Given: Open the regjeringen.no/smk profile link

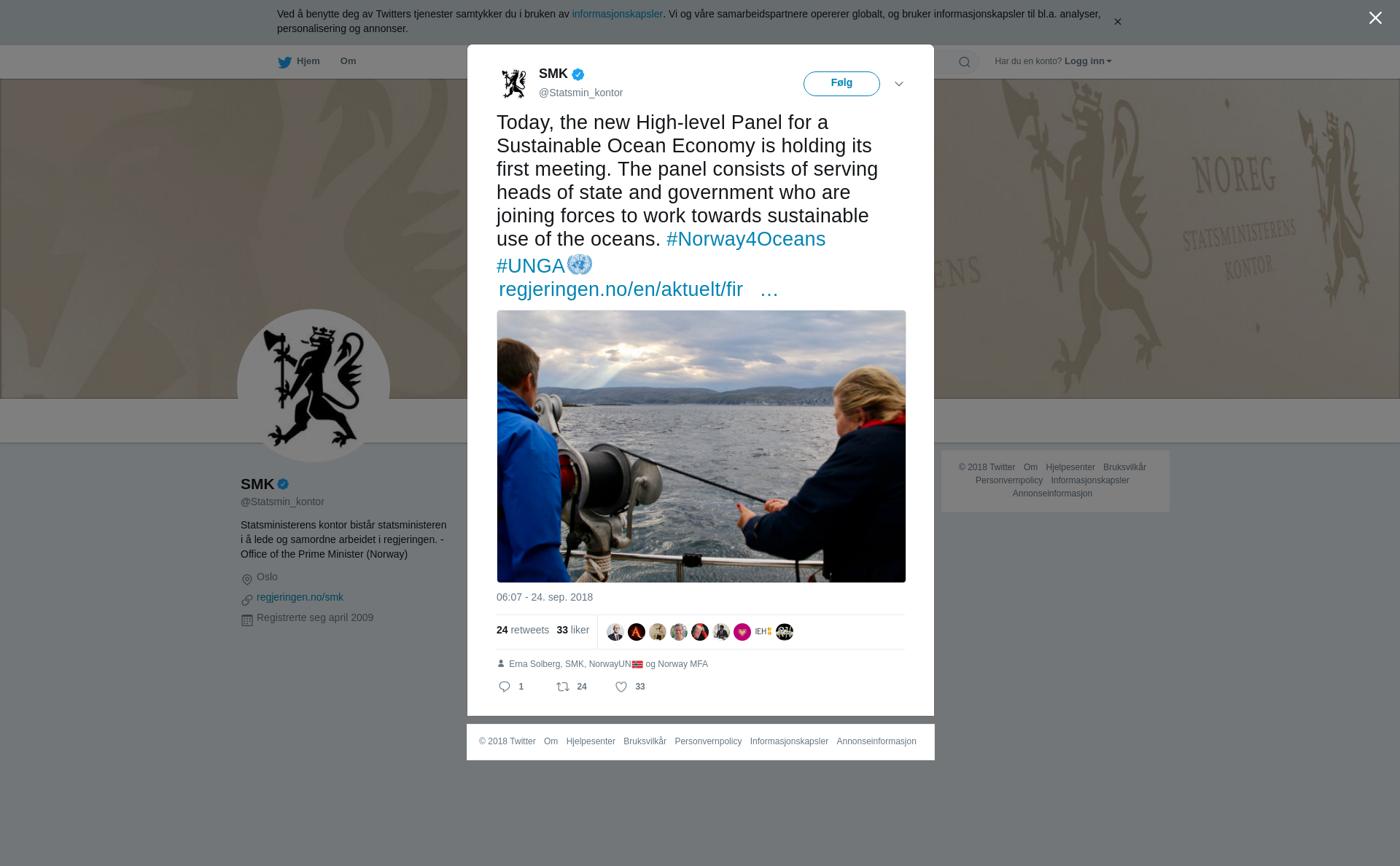Looking at the screenshot, I should tap(300, 597).
